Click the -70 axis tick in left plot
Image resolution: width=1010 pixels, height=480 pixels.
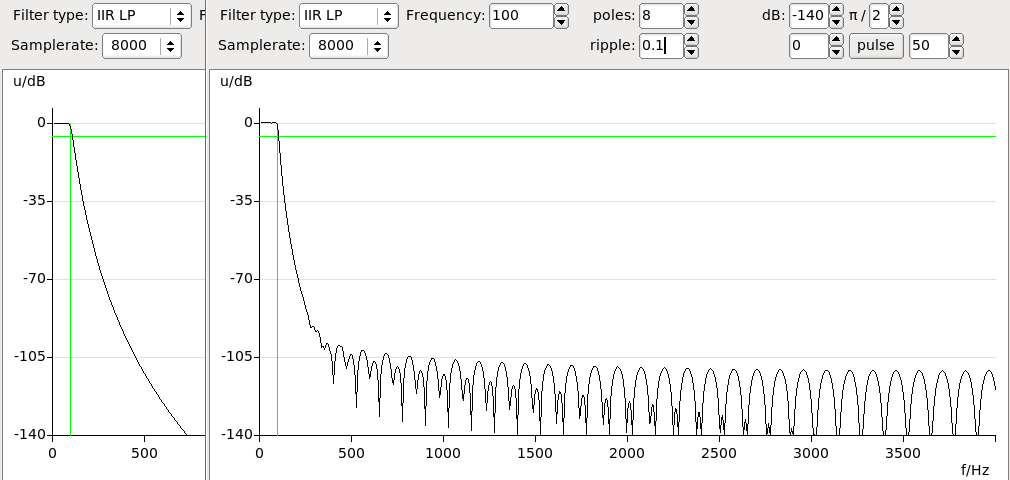34,279
